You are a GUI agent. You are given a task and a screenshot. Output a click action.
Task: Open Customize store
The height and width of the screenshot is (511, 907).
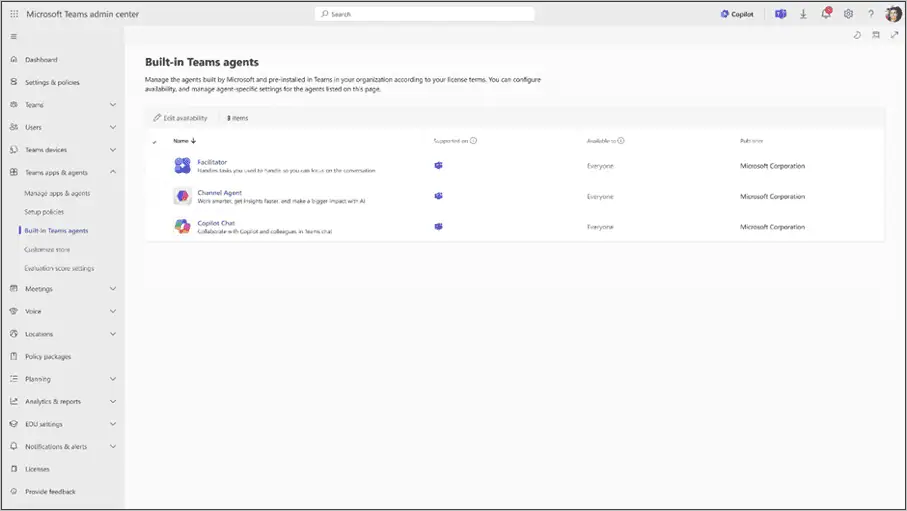(47, 249)
